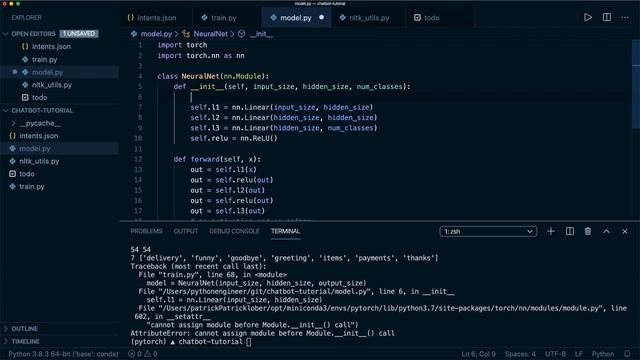640x360 pixels.
Task: Maximize the terminal panel with up chevron
Action: point(607,231)
